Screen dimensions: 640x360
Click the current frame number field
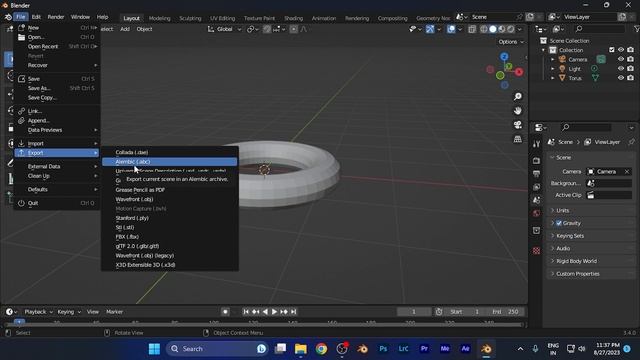pos(414,312)
